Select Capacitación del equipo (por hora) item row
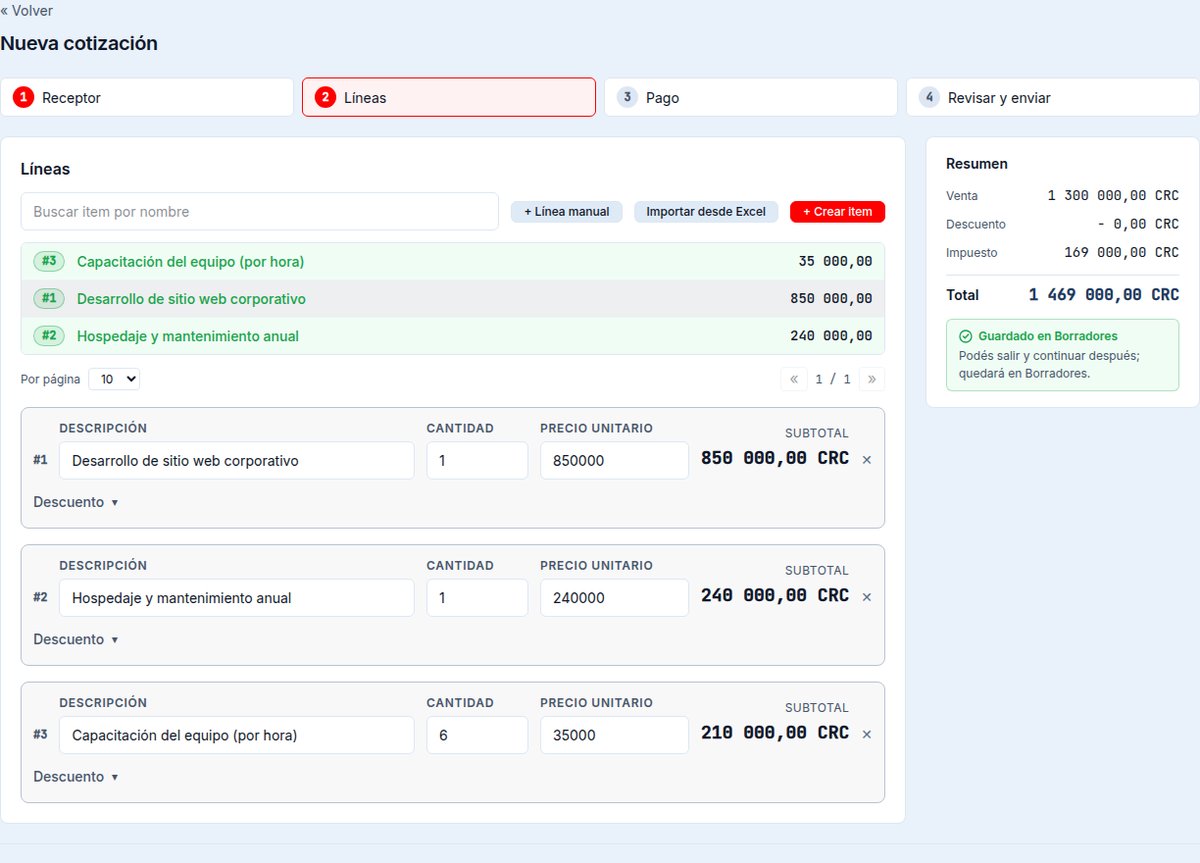 tap(453, 261)
